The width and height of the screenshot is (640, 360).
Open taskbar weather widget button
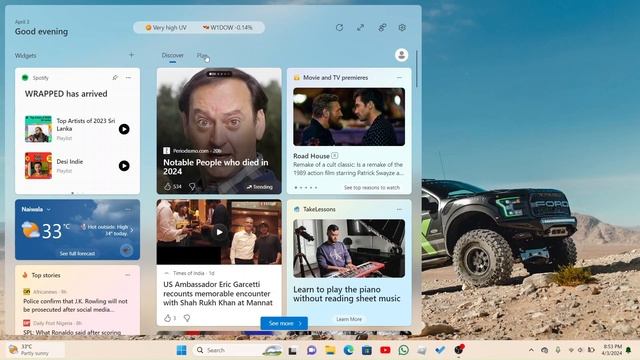tap(34, 350)
